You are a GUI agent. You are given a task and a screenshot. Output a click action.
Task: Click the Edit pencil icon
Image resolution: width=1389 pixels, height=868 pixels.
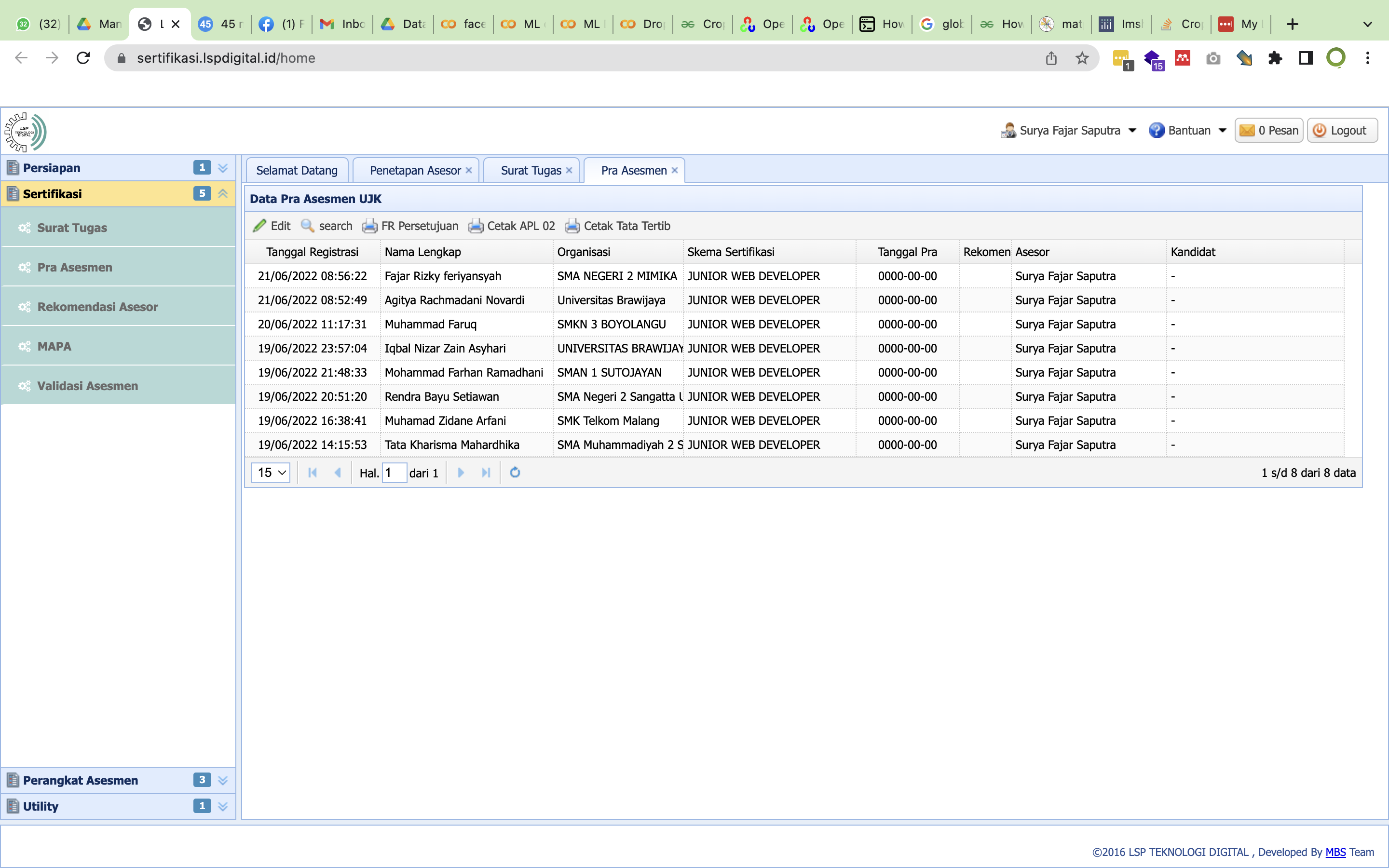pos(259,226)
